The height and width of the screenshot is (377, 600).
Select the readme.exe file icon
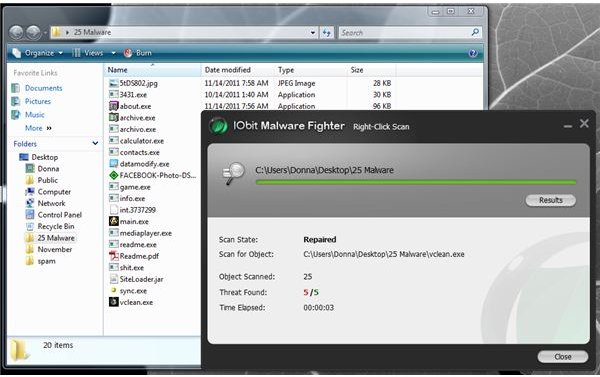click(114, 245)
